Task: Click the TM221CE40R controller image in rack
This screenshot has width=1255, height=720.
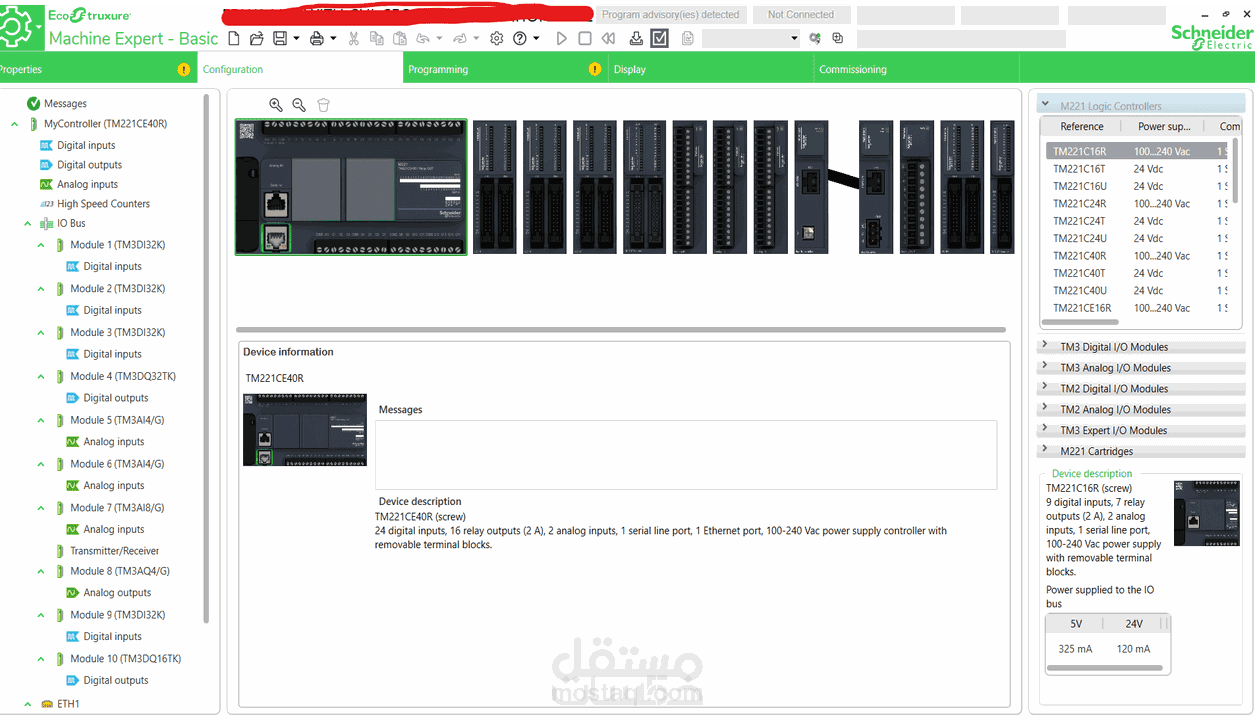Action: click(351, 187)
